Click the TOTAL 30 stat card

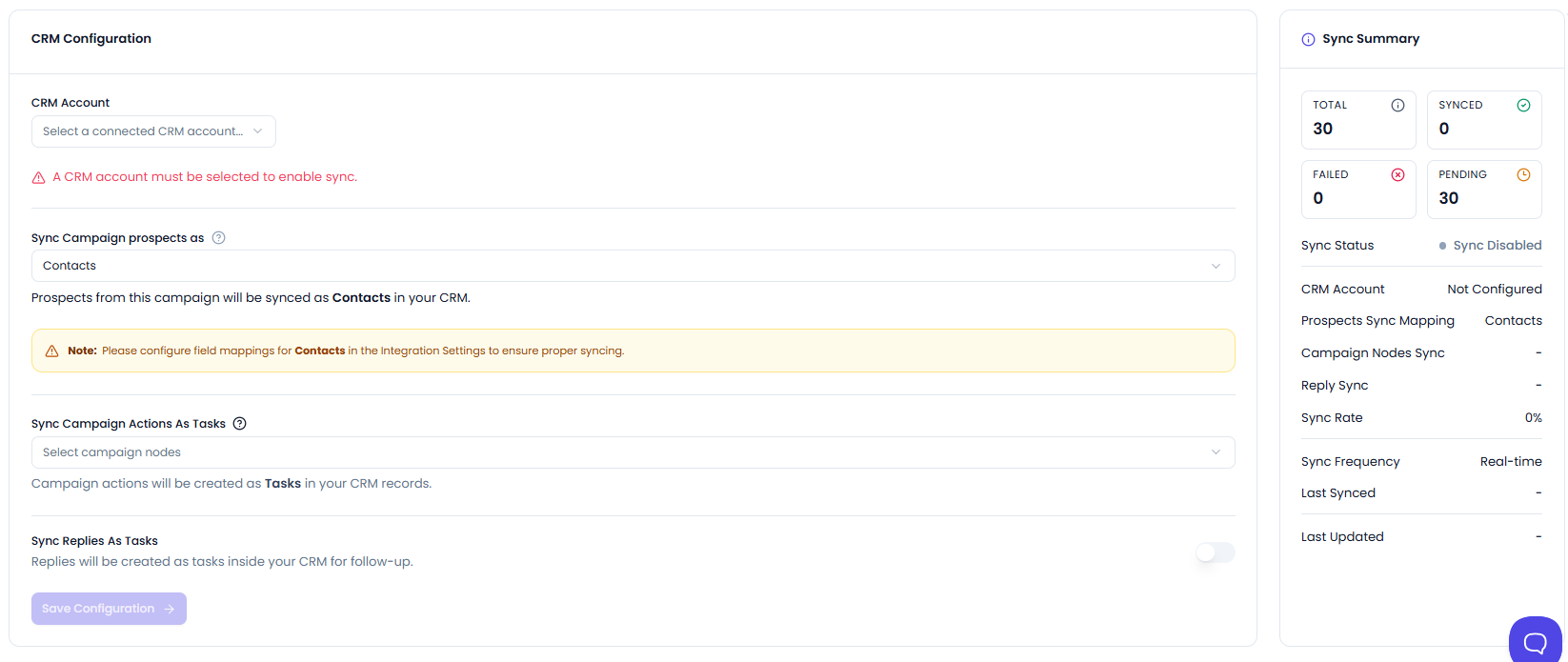click(x=1358, y=120)
